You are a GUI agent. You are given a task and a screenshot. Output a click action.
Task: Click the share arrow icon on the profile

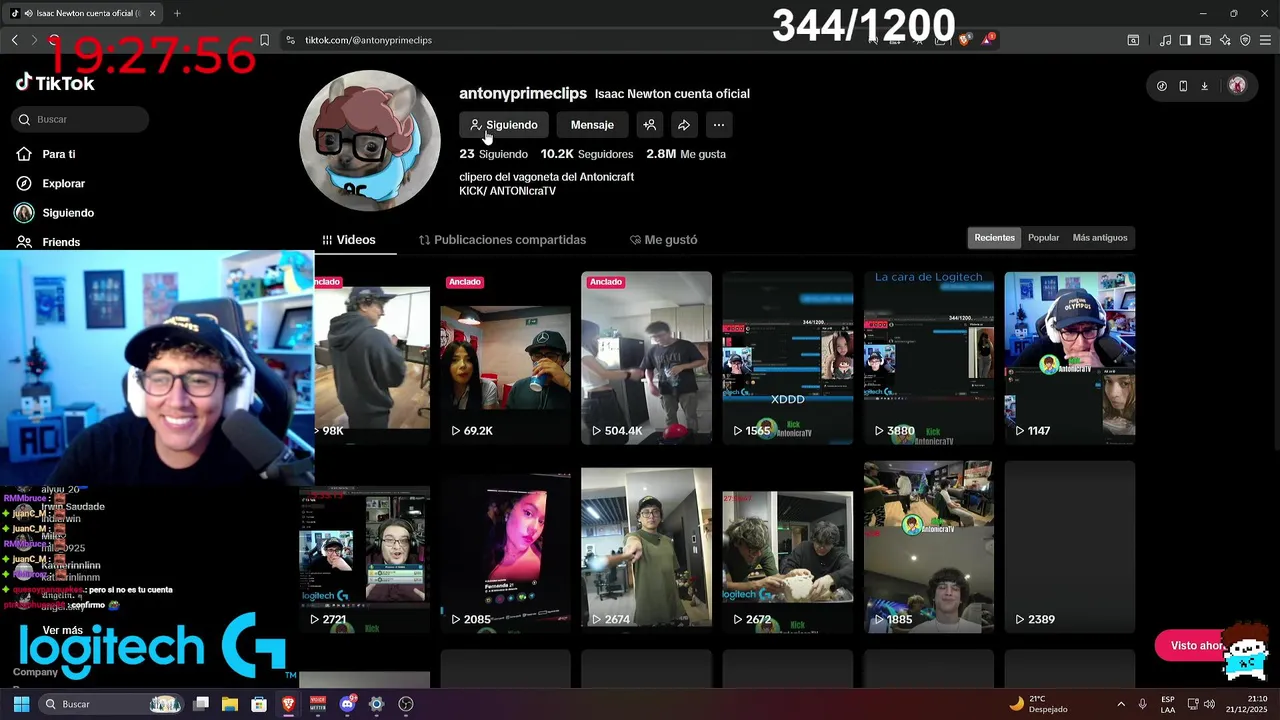pyautogui.click(x=684, y=125)
